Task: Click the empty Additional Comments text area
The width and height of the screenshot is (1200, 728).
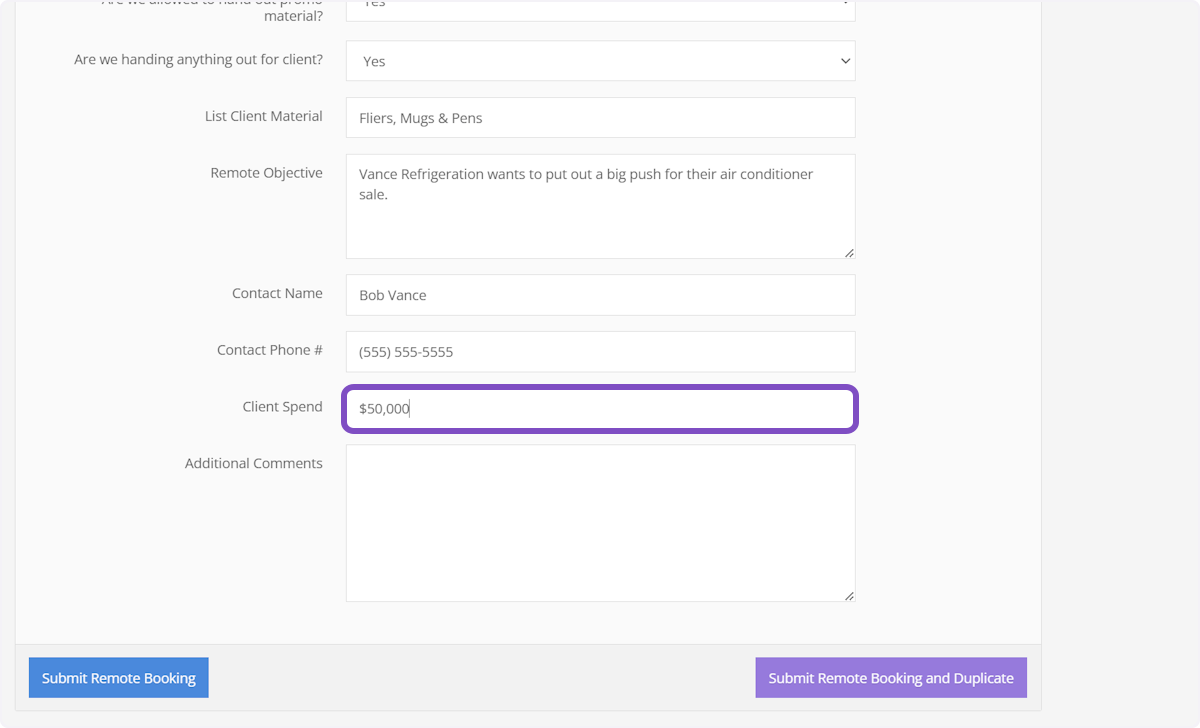Action: click(x=600, y=520)
